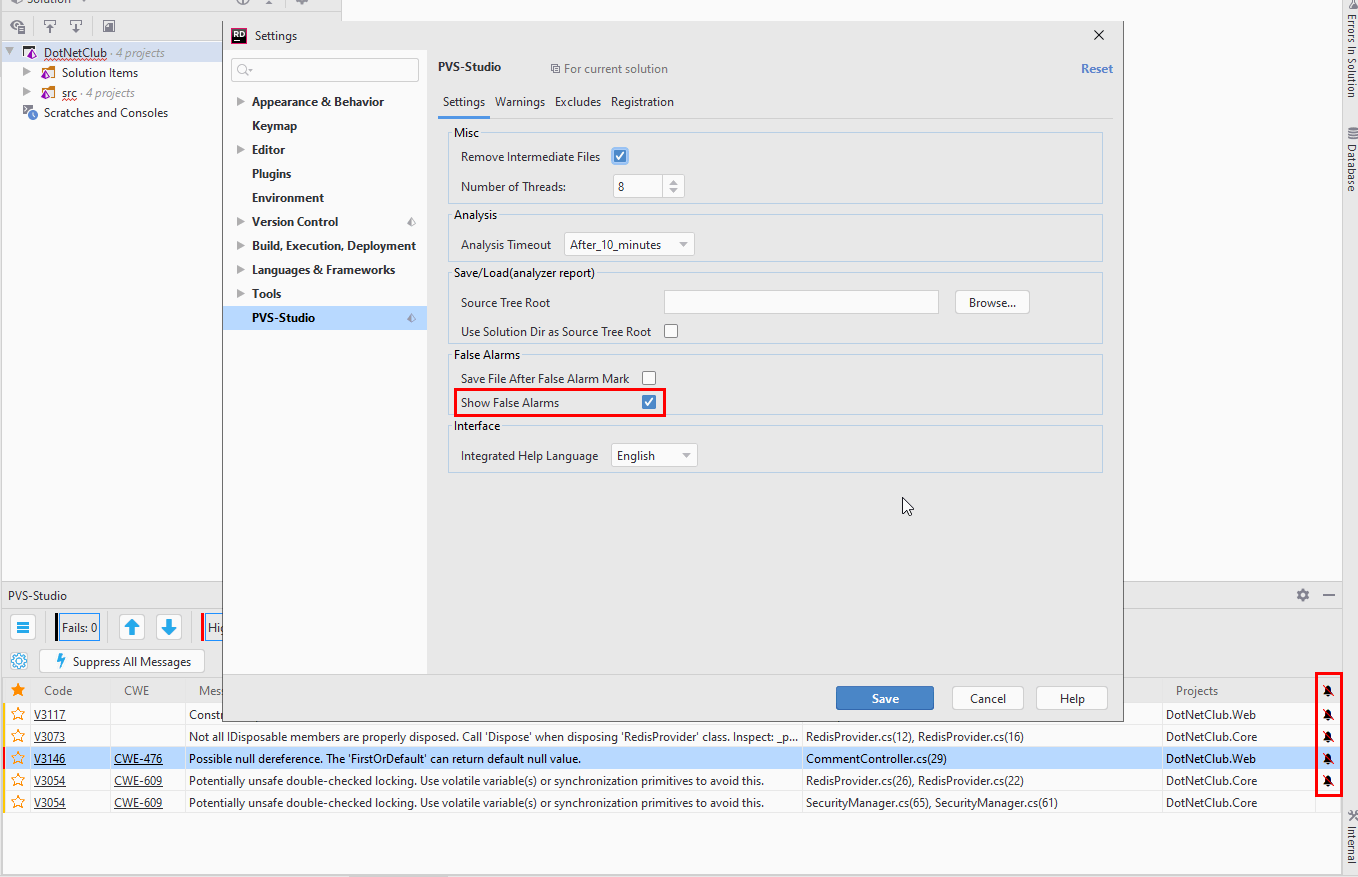This screenshot has height=877, width=1358.
Task: Open Integrated Help Language dropdown
Action: click(654, 455)
